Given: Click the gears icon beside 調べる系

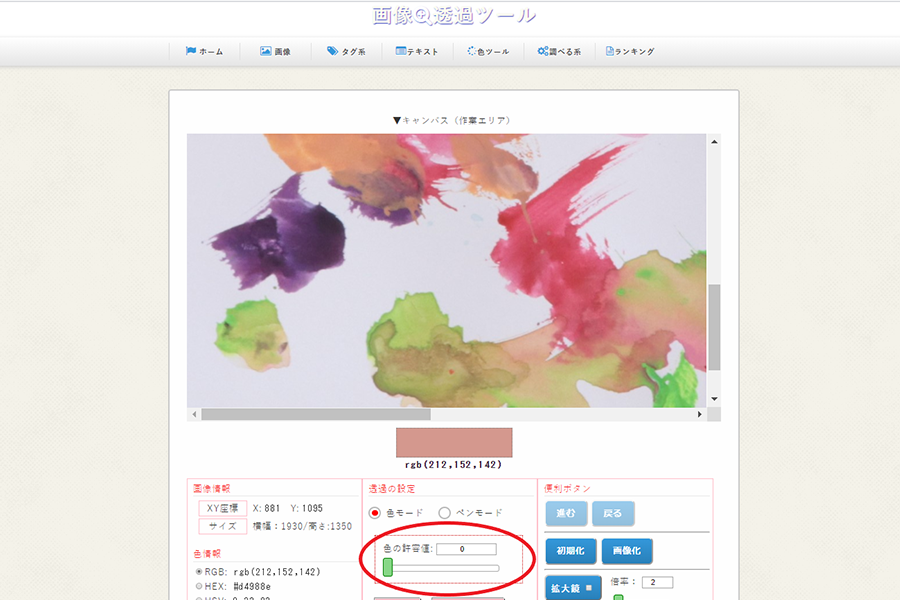Looking at the screenshot, I should [542, 51].
